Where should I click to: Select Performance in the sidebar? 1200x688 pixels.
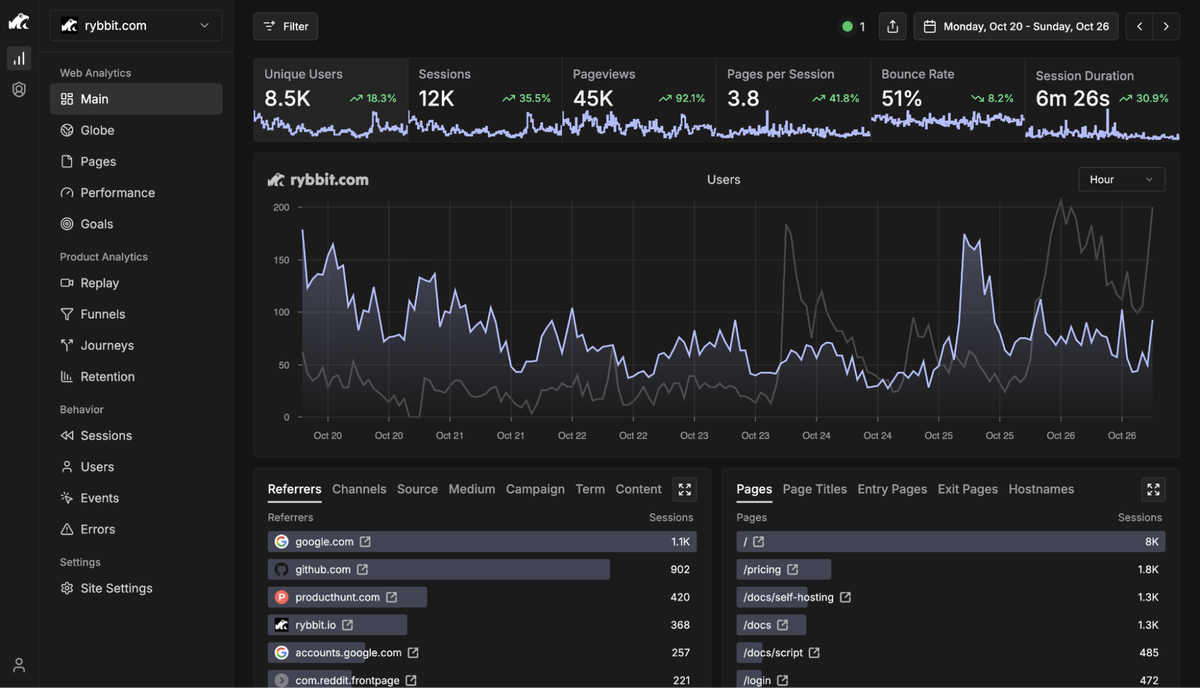[117, 192]
